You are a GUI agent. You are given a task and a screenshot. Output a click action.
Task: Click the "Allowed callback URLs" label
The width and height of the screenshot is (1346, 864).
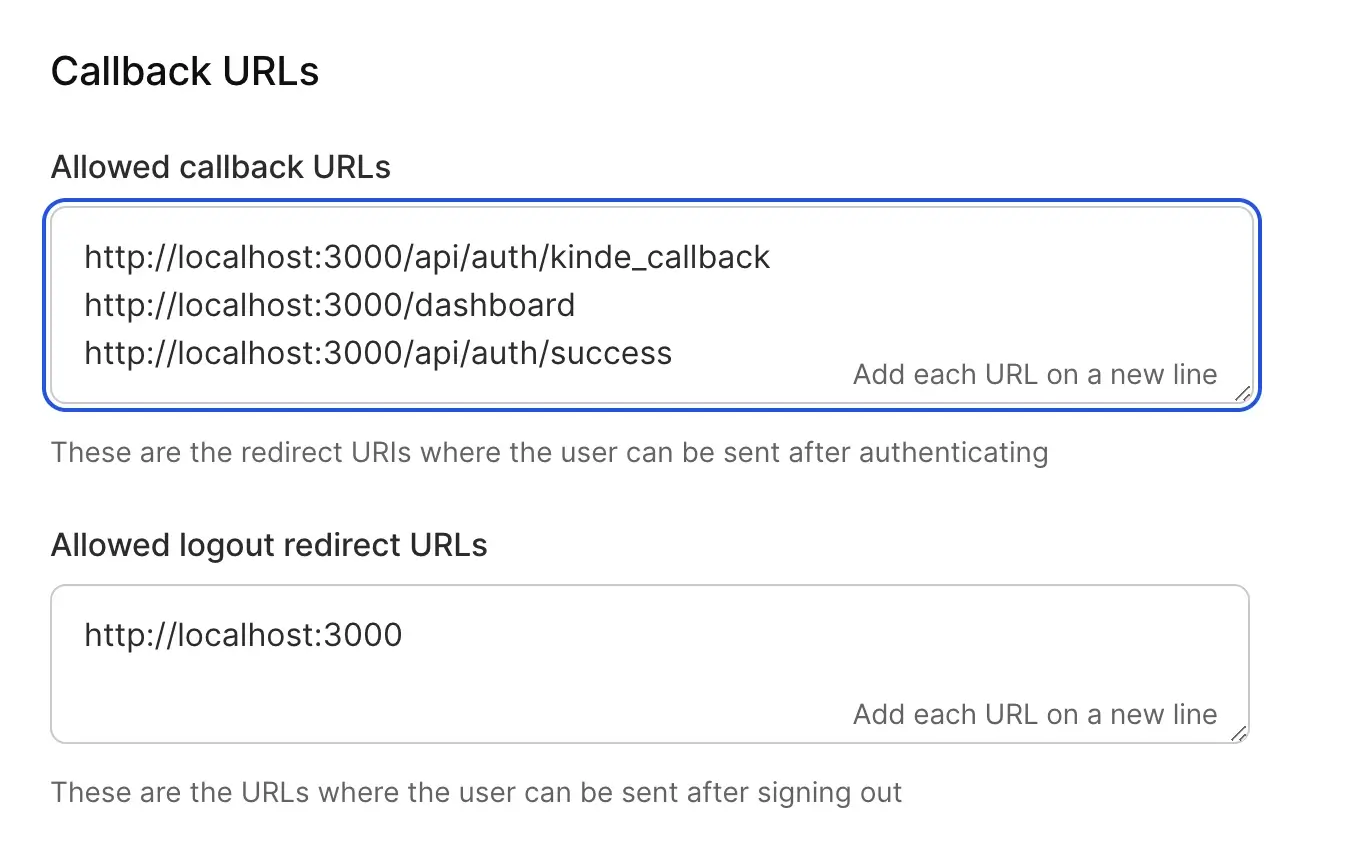click(220, 167)
